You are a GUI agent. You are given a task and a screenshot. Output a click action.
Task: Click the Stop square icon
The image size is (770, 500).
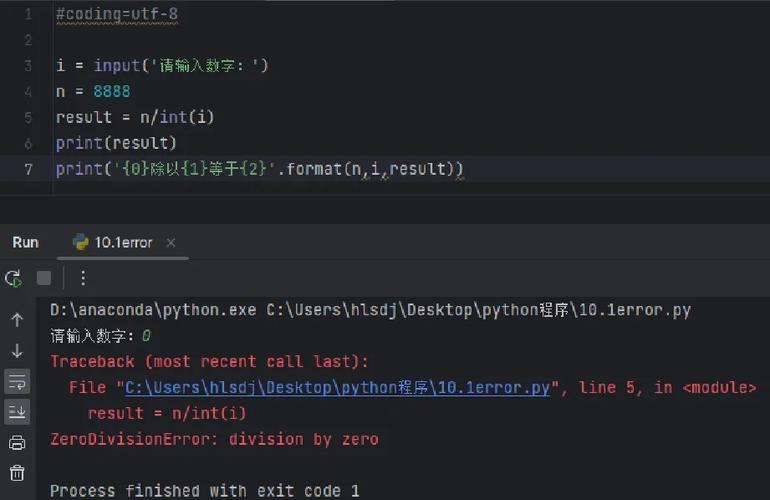tap(44, 278)
